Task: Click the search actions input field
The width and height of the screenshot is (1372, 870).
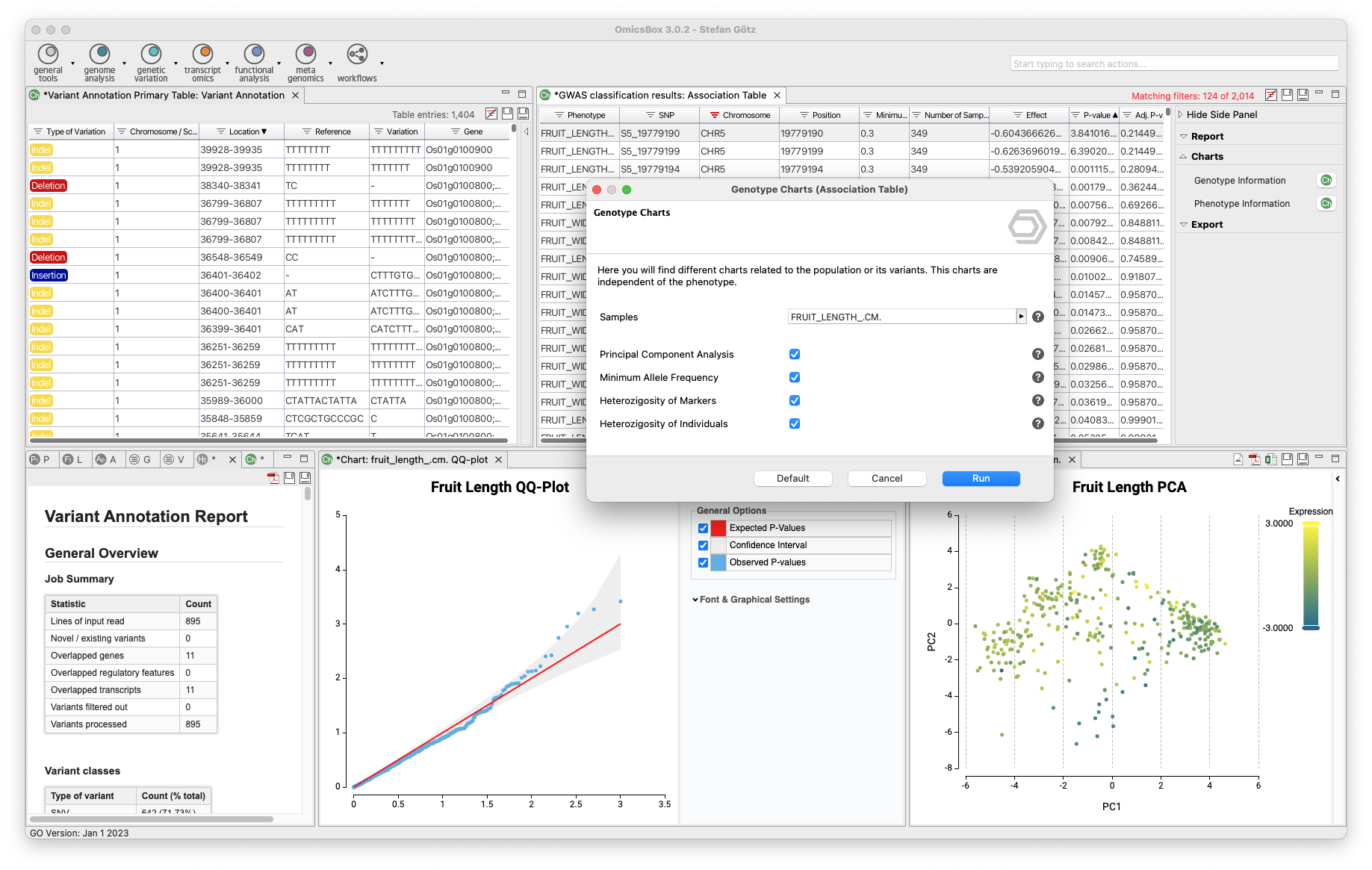Action: click(x=1173, y=64)
